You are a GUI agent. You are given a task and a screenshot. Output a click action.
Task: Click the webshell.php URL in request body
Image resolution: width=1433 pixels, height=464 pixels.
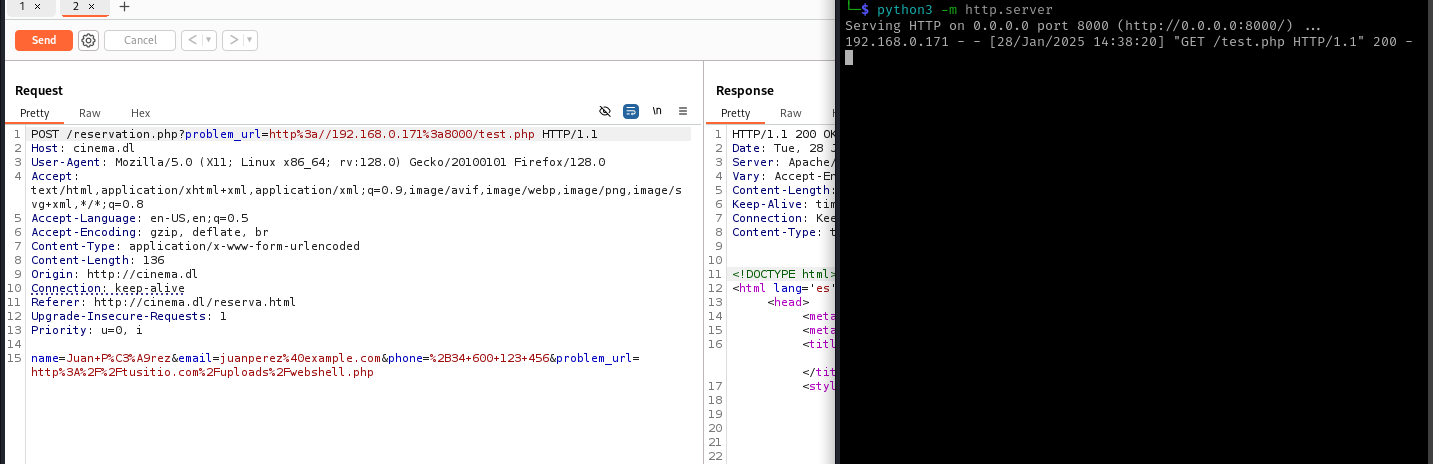202,372
